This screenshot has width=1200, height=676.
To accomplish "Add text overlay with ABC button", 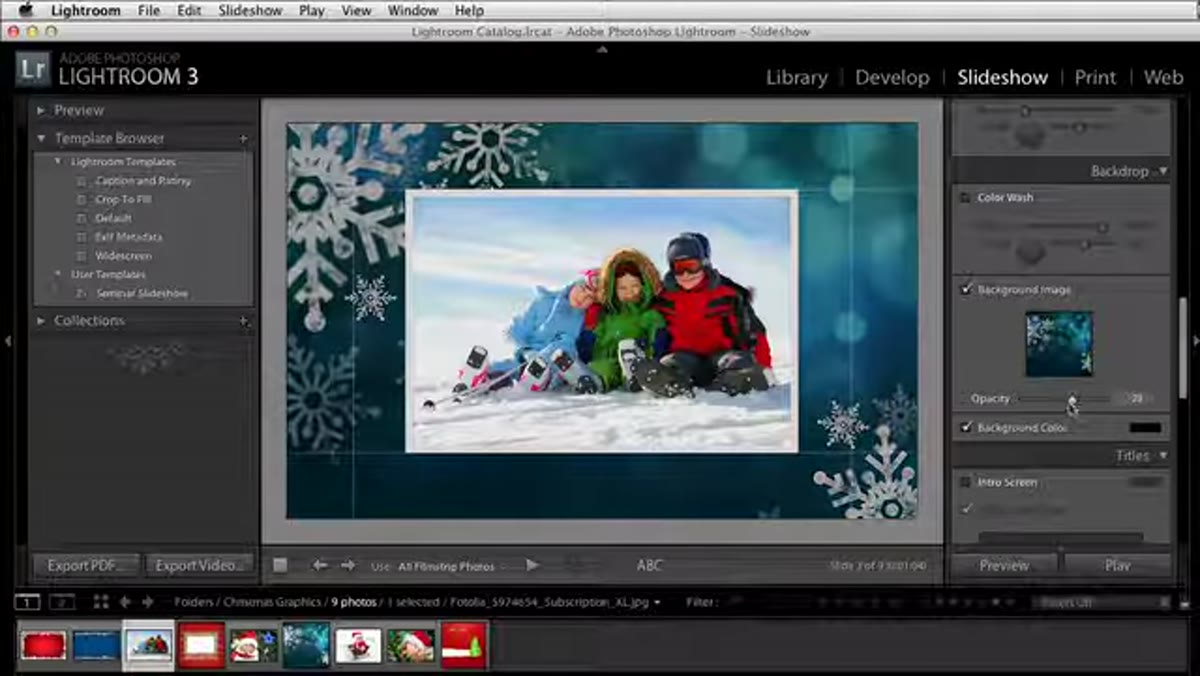I will coord(650,565).
